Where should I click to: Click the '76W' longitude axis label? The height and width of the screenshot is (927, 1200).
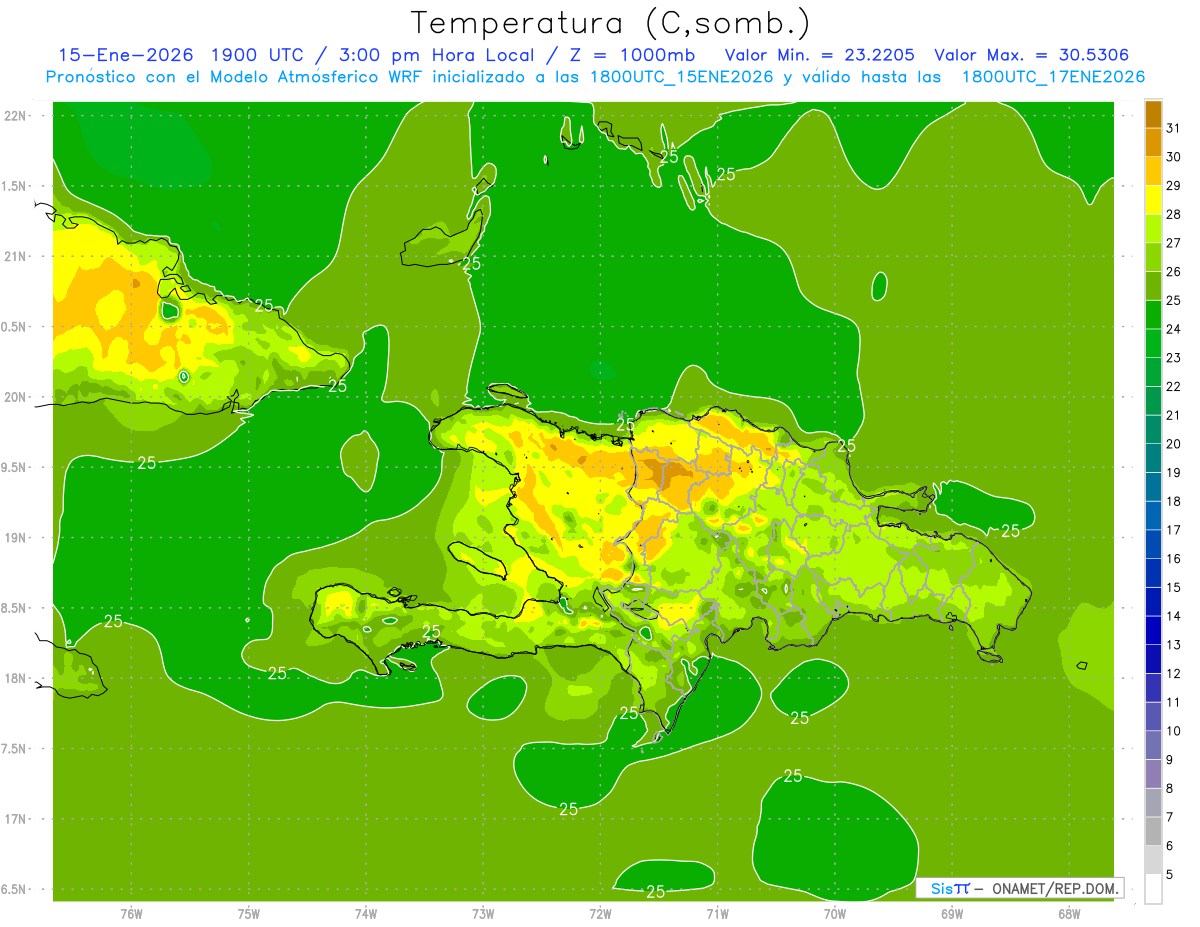click(131, 913)
